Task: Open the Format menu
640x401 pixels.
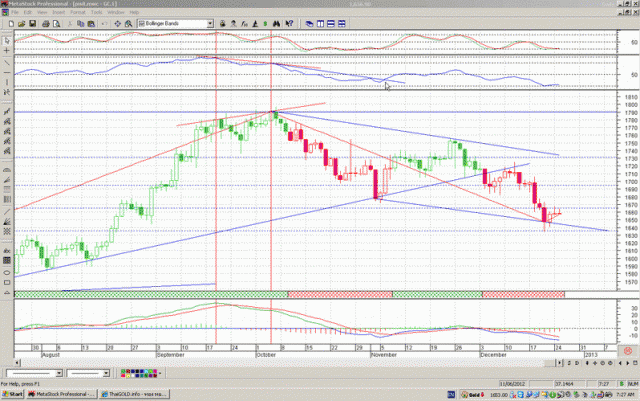Action: pos(78,12)
